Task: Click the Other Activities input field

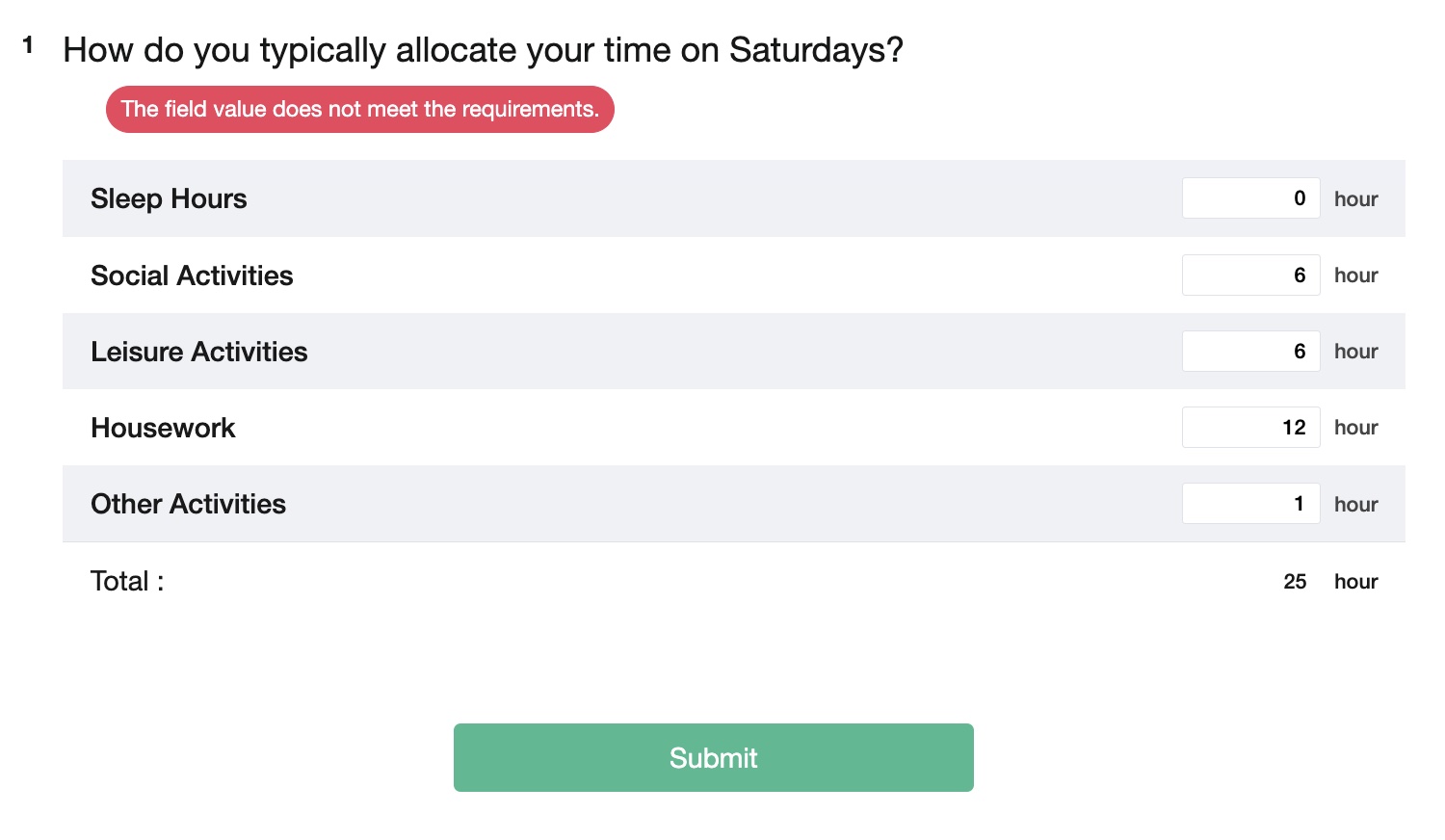Action: [1250, 503]
